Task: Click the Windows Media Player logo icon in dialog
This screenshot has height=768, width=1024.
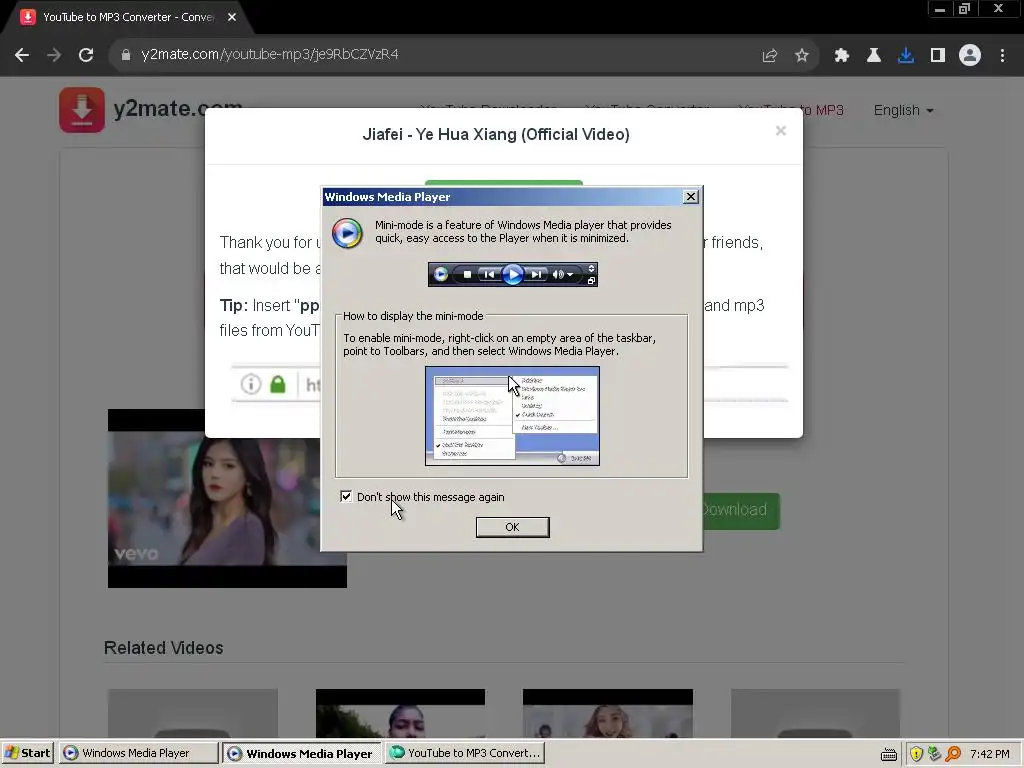Action: point(347,233)
